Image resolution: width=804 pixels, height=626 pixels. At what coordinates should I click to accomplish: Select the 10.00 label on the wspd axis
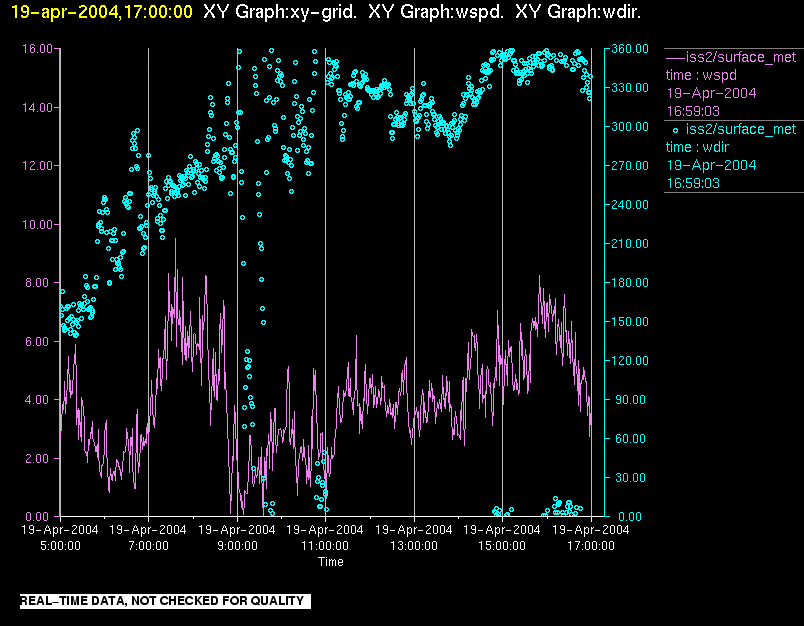[x=37, y=225]
